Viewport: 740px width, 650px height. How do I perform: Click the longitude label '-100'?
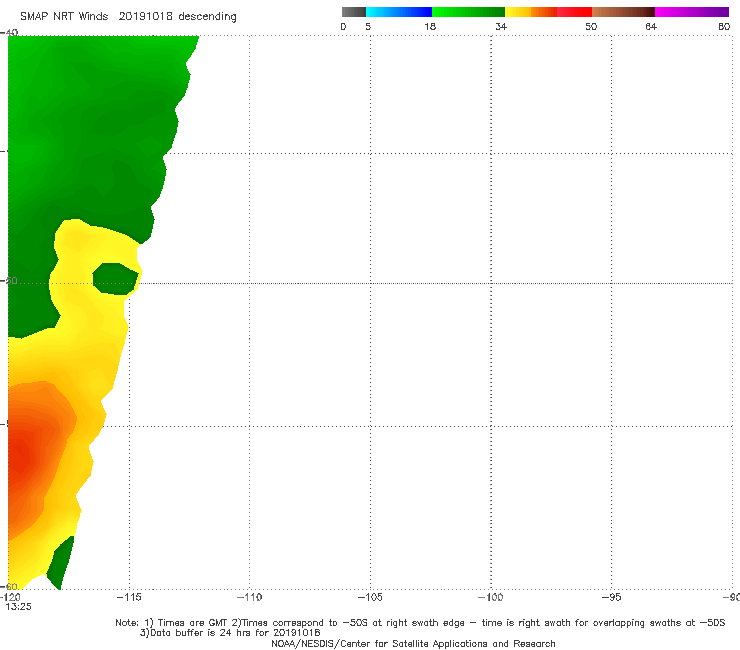[x=491, y=597]
